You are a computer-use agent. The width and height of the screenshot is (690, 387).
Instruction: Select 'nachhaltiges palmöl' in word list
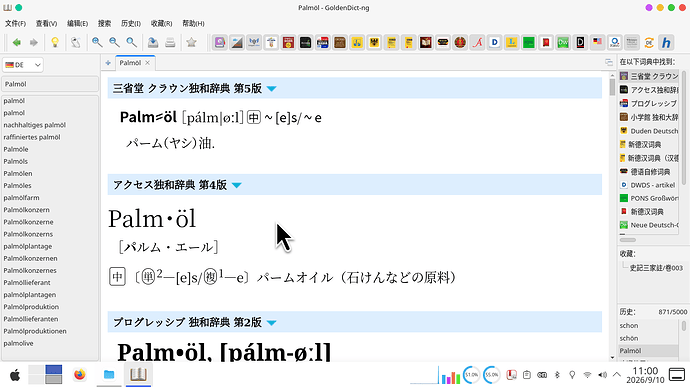tap(50, 125)
